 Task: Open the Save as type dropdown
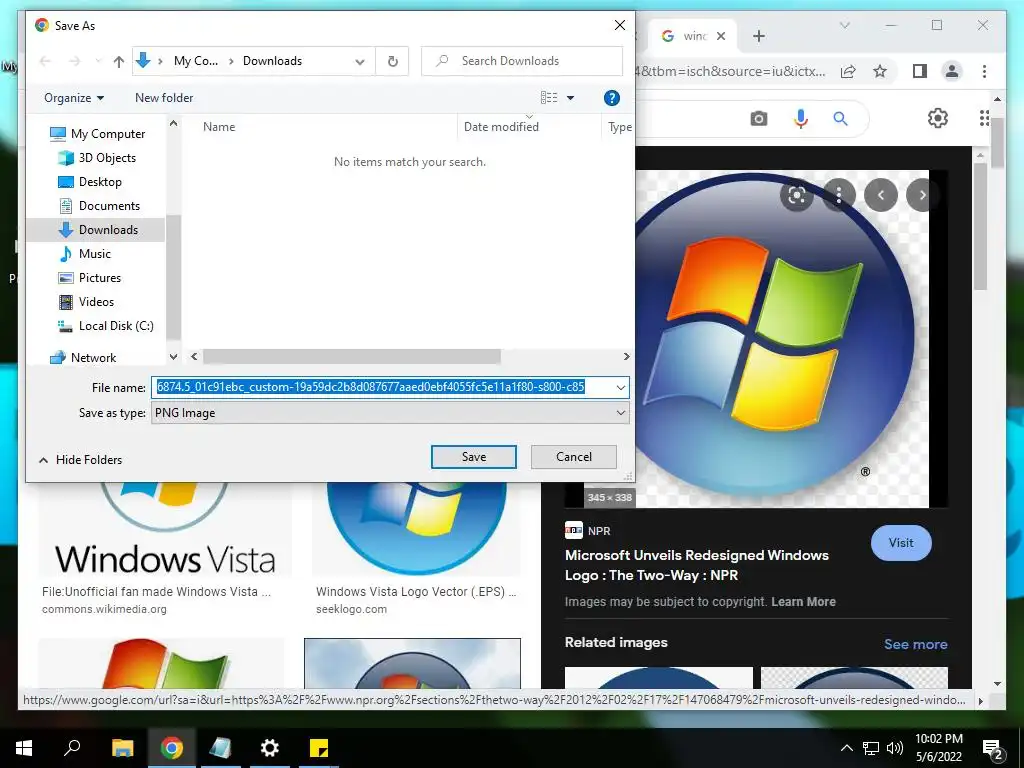click(x=390, y=413)
